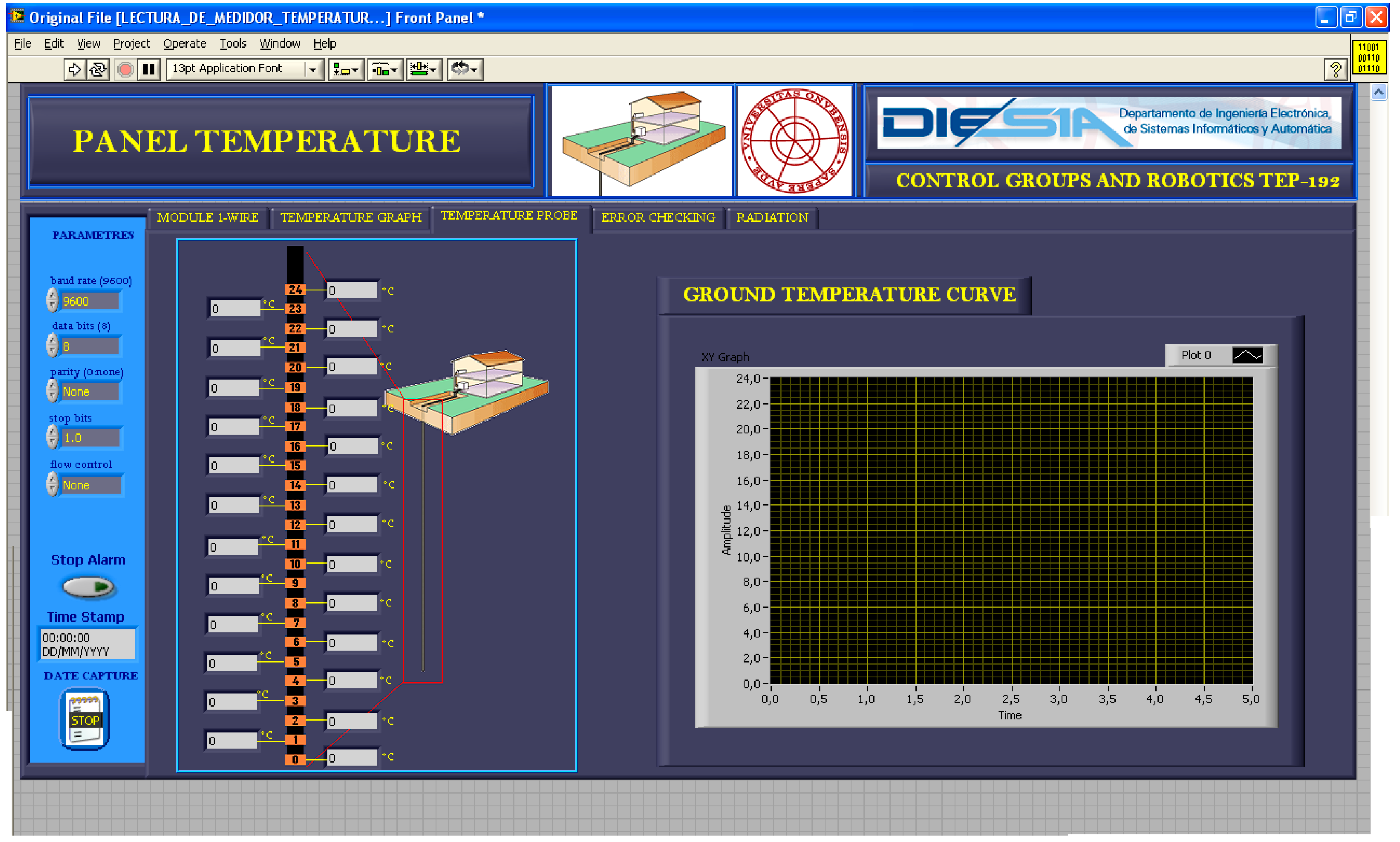The height and width of the screenshot is (842, 1400).
Task: Open the Window menu
Action: 280,44
